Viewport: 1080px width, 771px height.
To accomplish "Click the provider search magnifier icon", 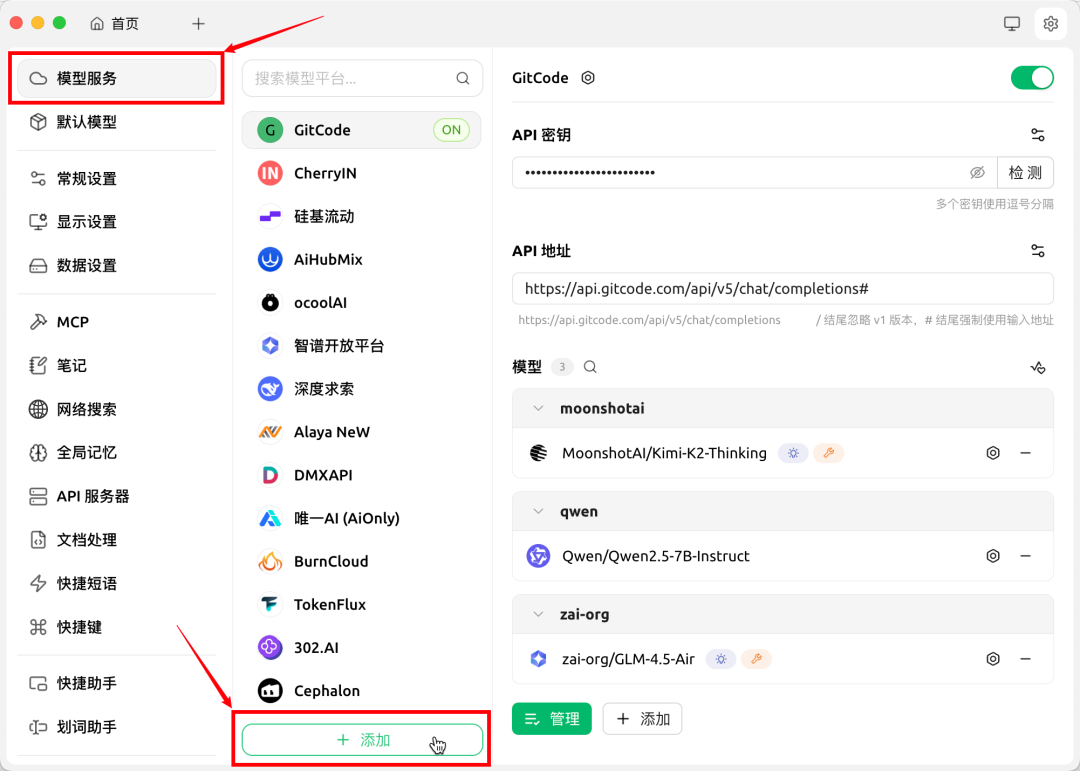I will coord(463,79).
